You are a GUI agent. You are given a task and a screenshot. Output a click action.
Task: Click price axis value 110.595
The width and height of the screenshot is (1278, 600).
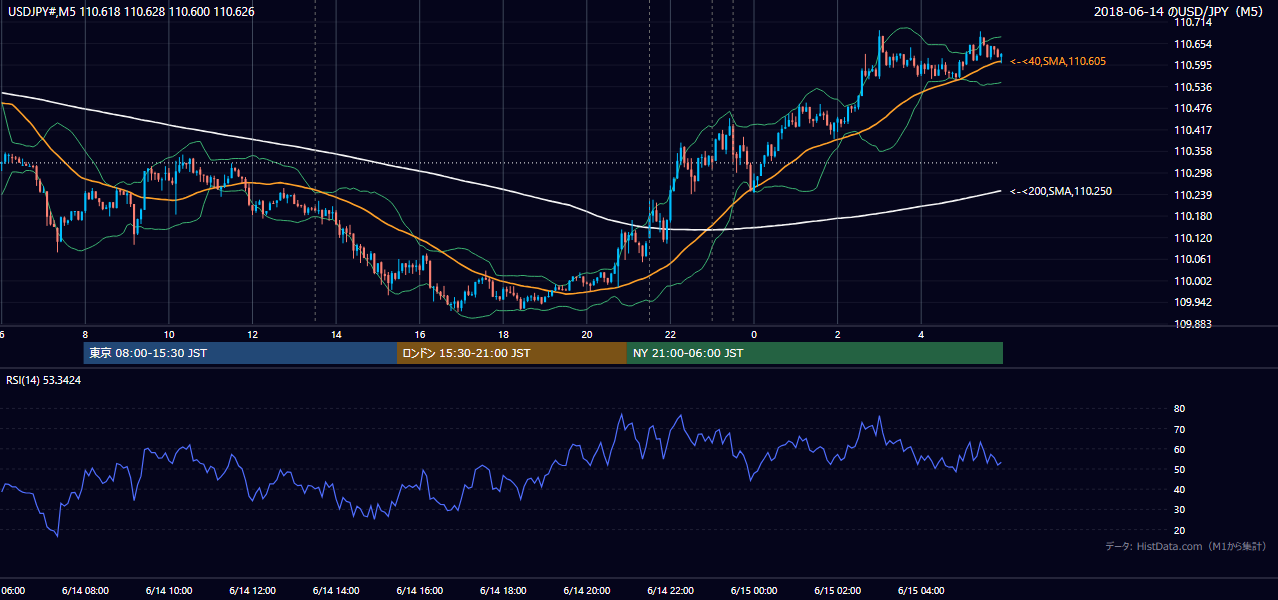click(x=1193, y=65)
